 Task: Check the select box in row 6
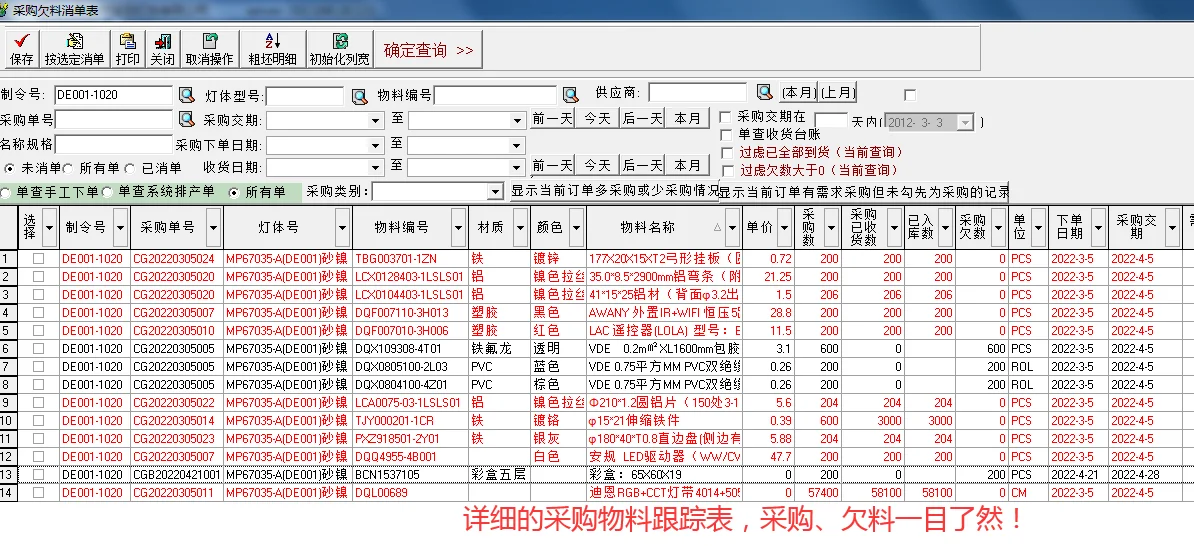[38, 349]
